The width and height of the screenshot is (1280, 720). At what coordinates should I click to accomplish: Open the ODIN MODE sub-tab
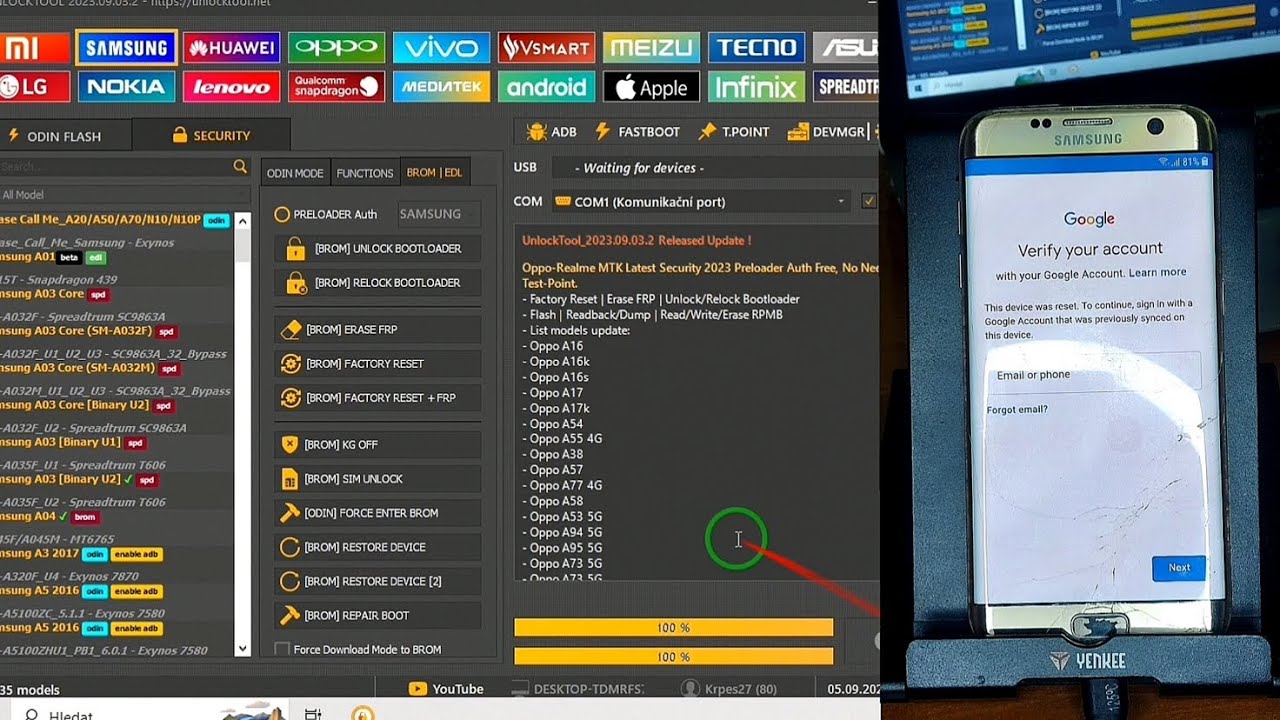click(x=295, y=173)
